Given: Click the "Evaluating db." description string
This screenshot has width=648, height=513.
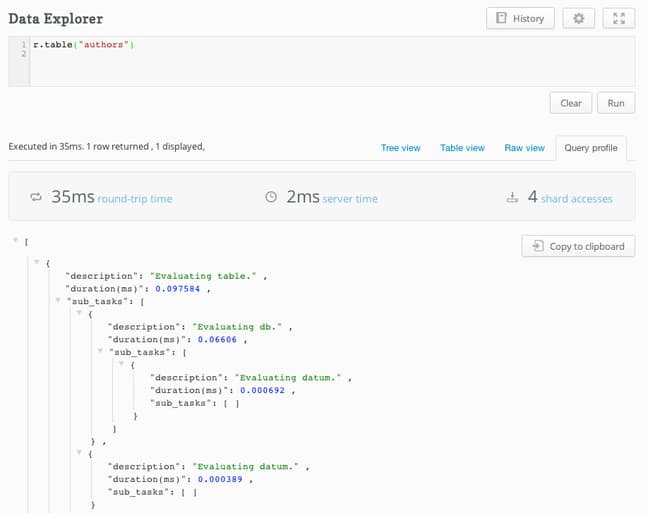Looking at the screenshot, I should coord(237,327).
